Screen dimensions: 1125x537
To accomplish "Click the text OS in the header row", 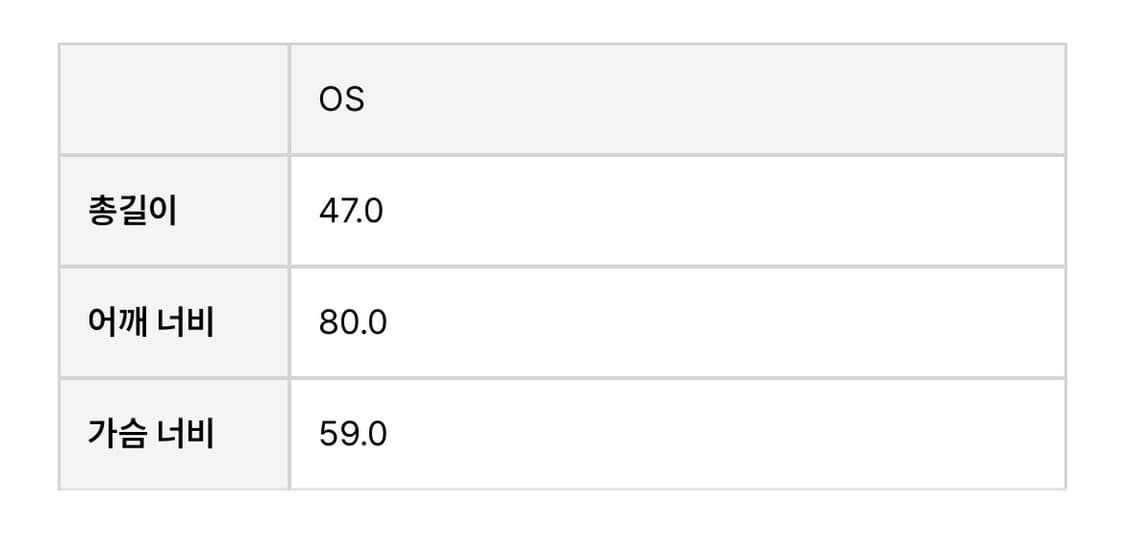I will [x=341, y=100].
